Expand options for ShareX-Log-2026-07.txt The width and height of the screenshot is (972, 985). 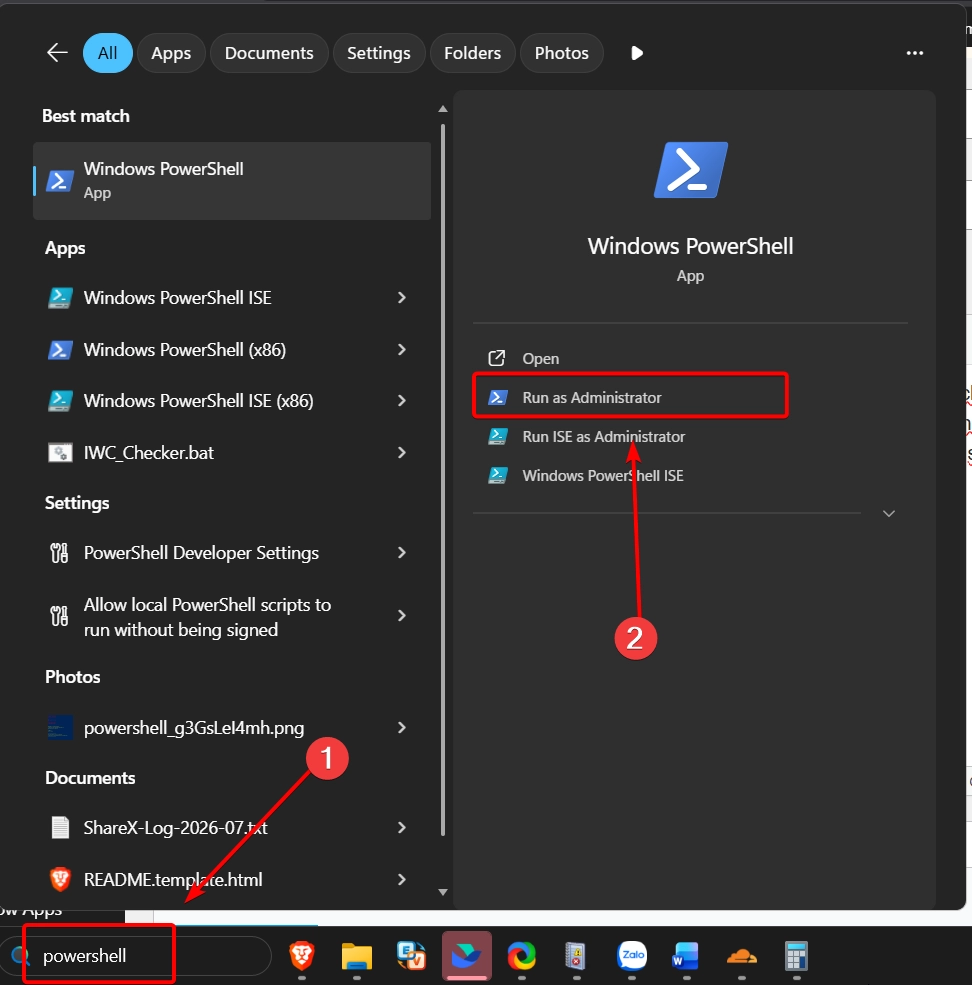402,827
